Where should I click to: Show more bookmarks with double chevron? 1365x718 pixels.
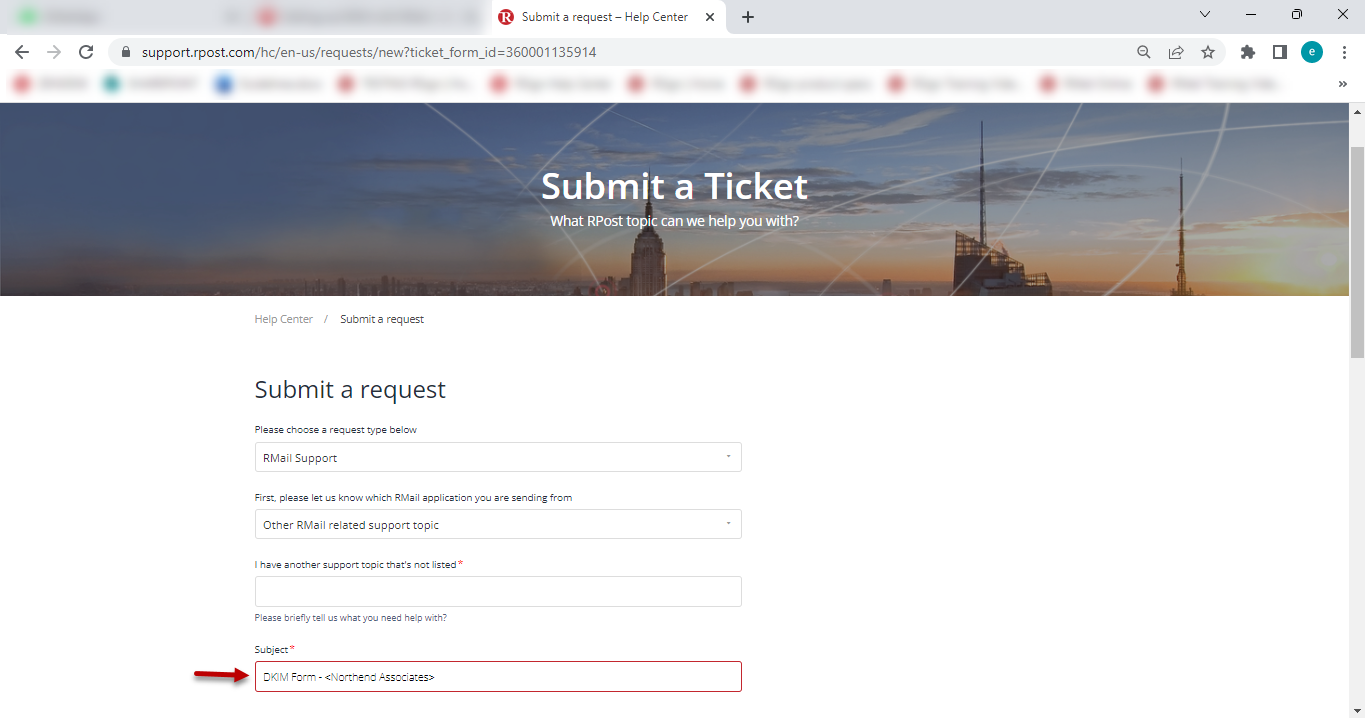point(1342,85)
